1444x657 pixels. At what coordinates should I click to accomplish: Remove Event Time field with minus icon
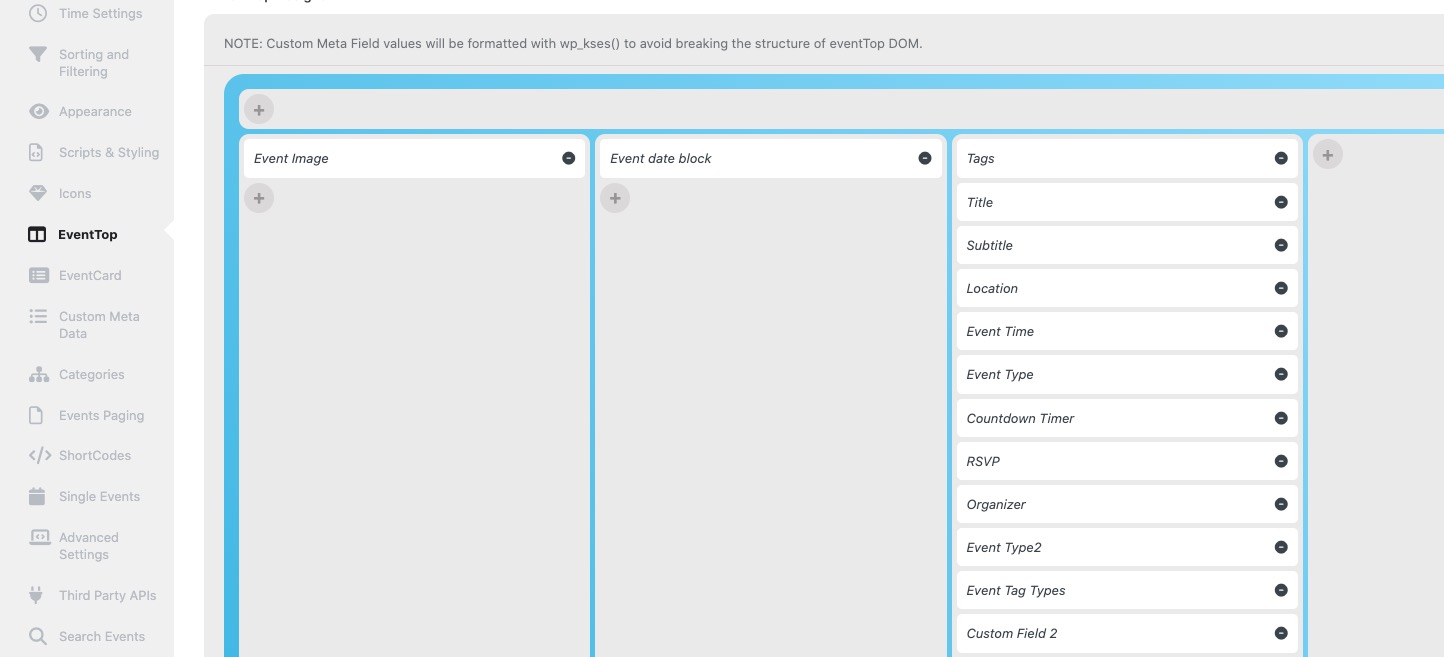tap(1281, 331)
